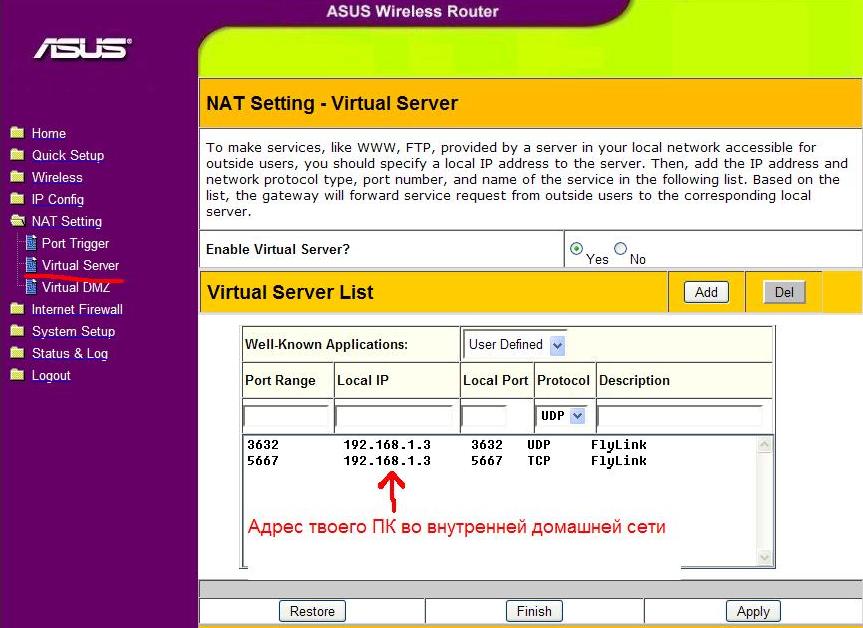Click the Wireless folder icon
Viewport: 863px width, 628px height.
click(x=16, y=177)
